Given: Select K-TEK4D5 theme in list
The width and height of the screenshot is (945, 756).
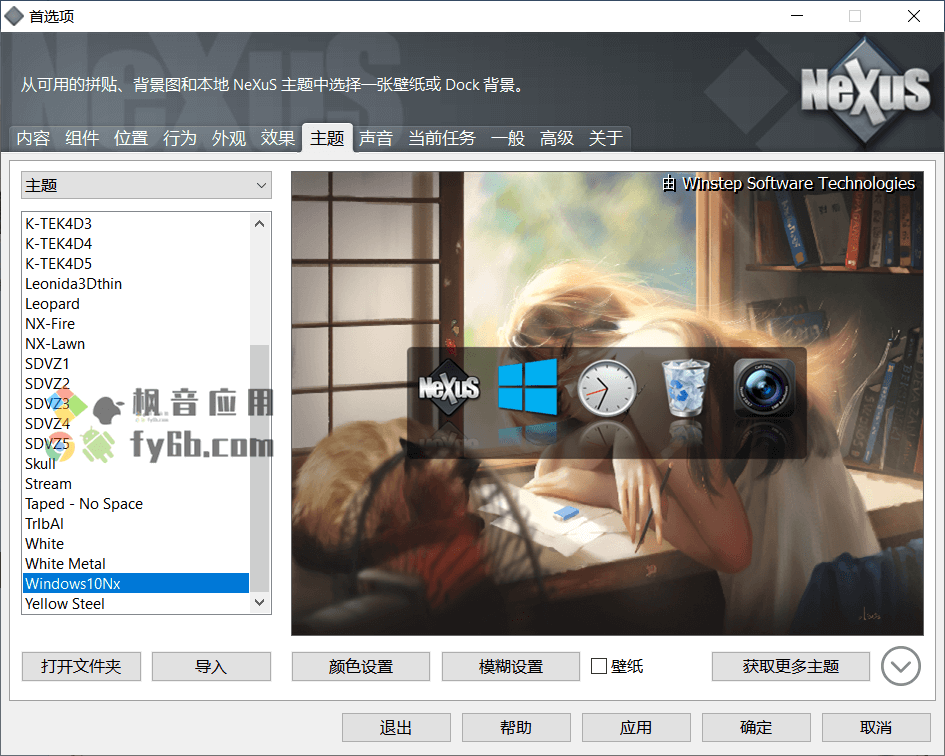Looking at the screenshot, I should click(x=136, y=263).
